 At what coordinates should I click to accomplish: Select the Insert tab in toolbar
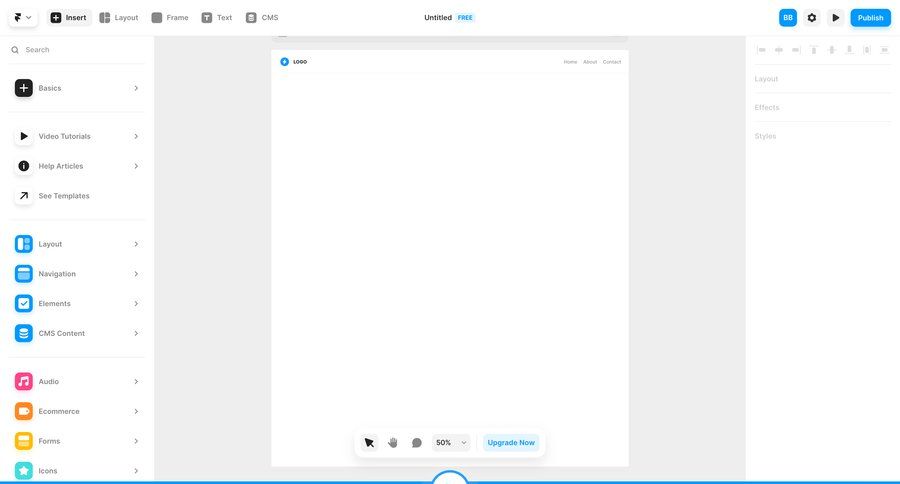[69, 18]
